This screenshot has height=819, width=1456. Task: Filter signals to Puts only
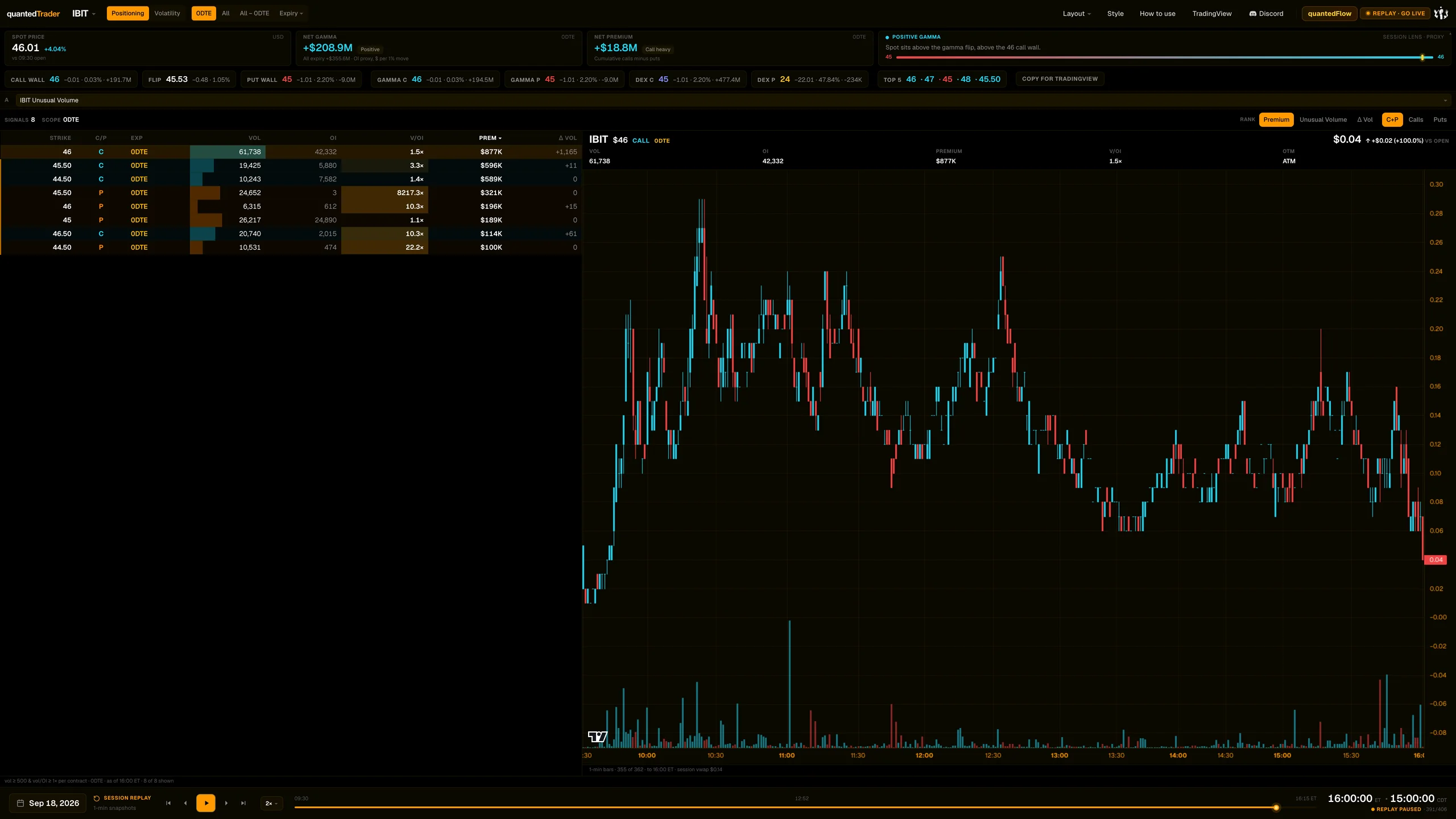click(x=1440, y=120)
